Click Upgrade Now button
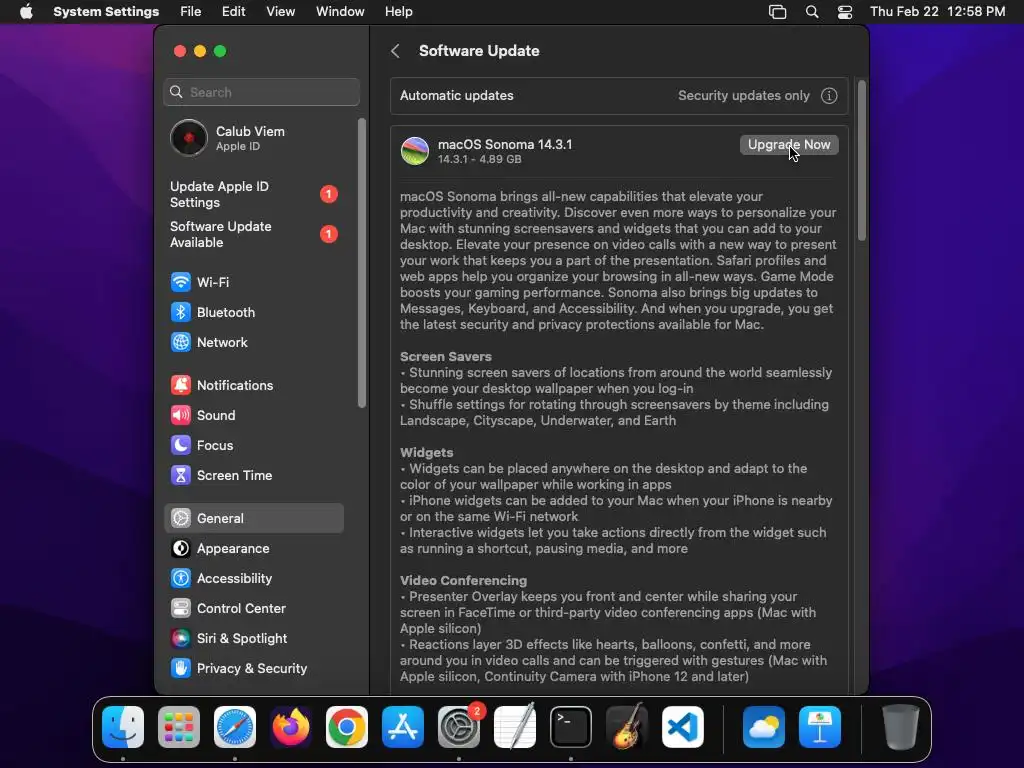Viewport: 1024px width, 768px height. [789, 145]
